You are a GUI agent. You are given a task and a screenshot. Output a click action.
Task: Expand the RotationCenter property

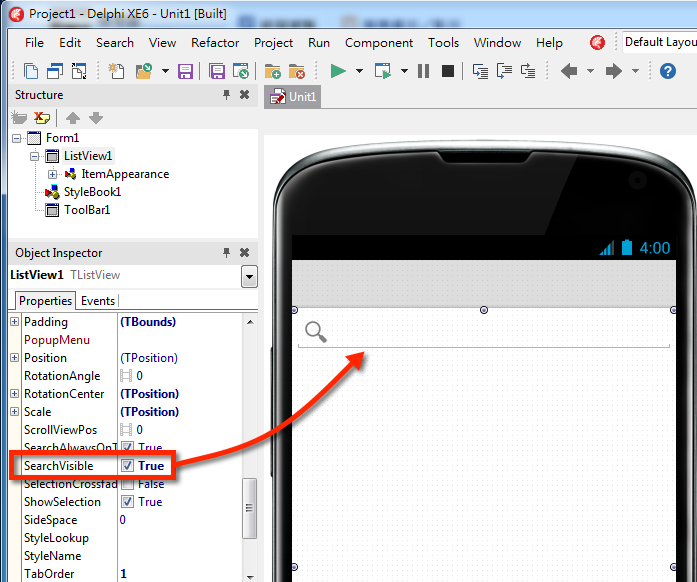pos(15,393)
